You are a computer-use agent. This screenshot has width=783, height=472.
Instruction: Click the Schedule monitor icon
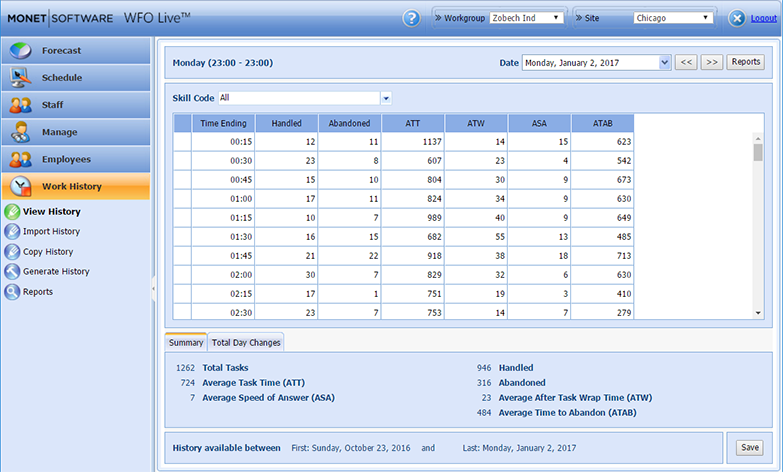tap(20, 78)
